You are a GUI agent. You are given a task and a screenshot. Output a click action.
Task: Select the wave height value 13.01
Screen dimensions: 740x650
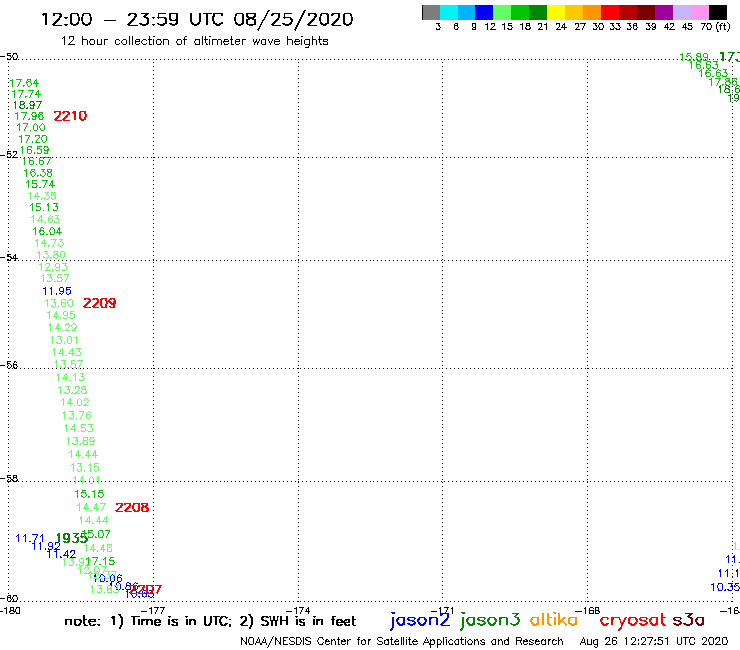[64, 340]
